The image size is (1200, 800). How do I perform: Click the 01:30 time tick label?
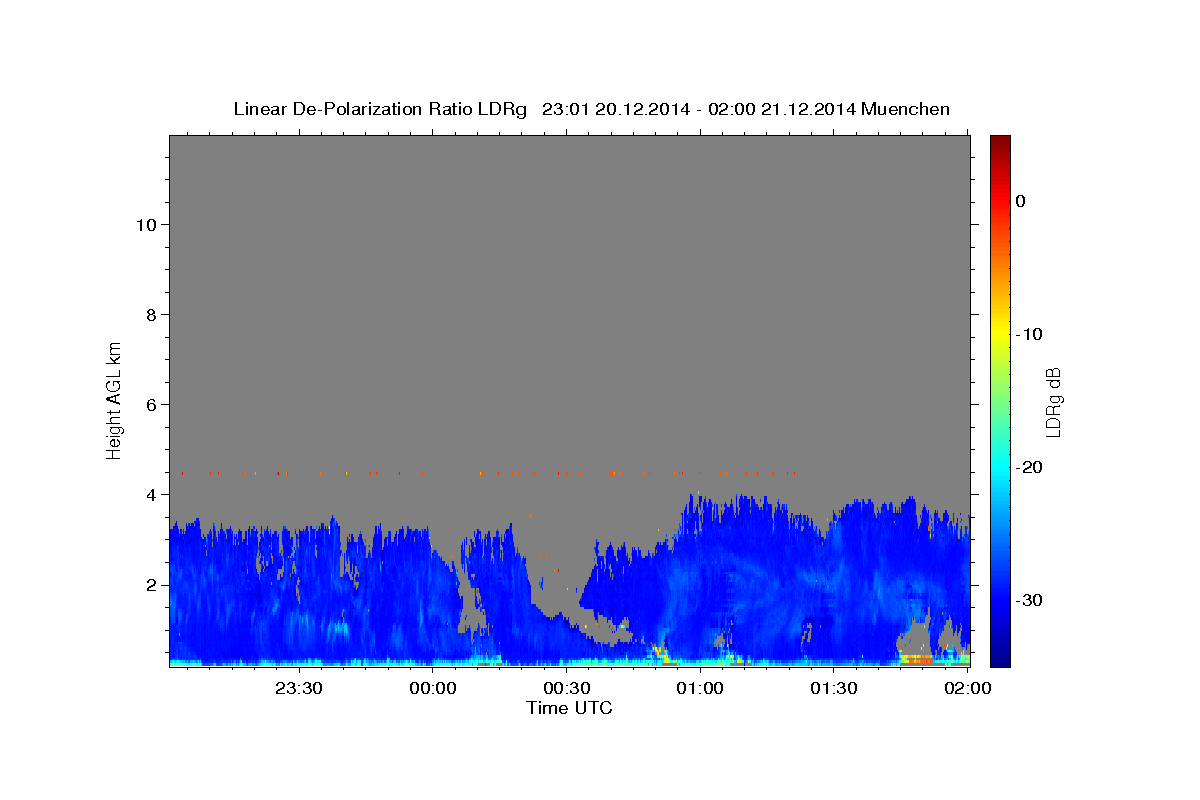pos(834,688)
